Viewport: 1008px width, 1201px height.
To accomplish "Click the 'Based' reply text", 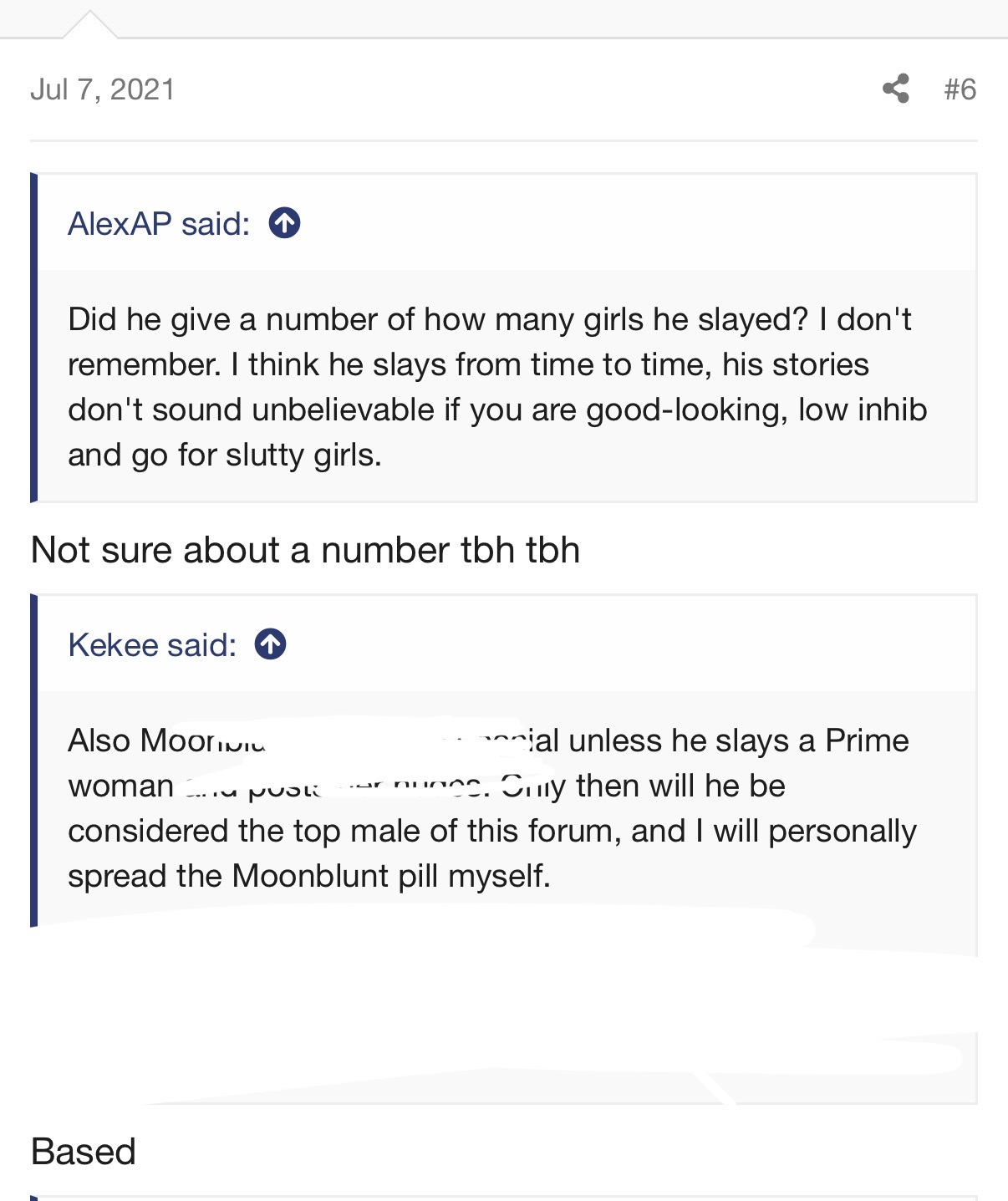I will tap(83, 1152).
